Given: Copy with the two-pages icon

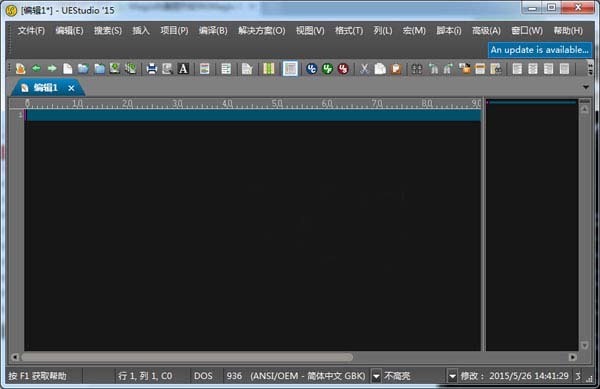Looking at the screenshot, I should tap(380, 69).
